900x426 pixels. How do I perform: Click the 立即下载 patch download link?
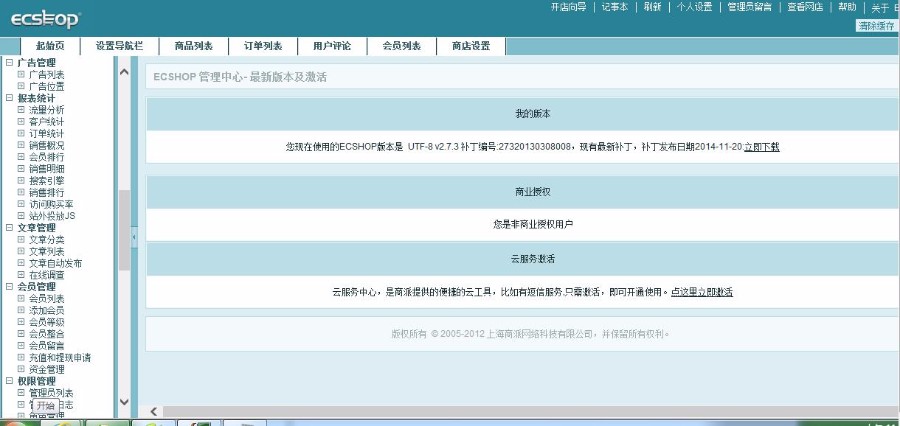761,147
